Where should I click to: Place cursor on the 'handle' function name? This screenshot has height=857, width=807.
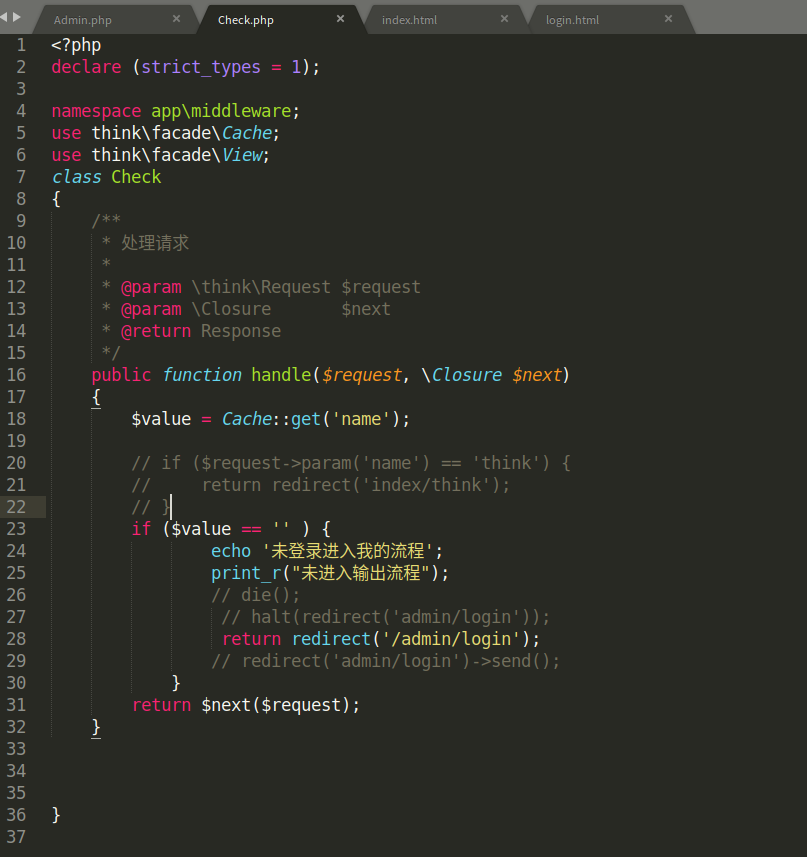tap(281, 375)
